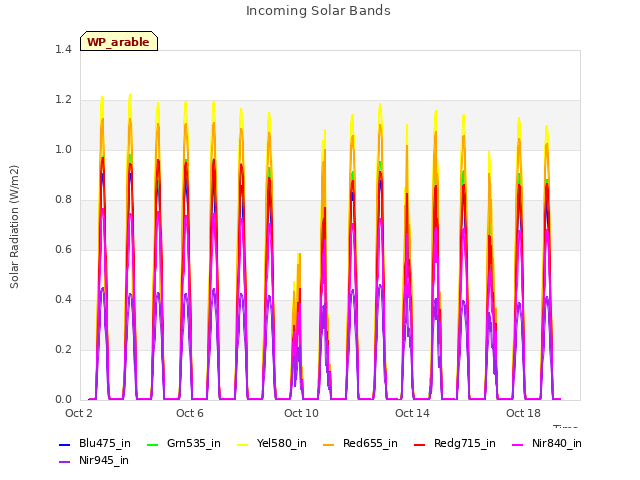The image size is (640, 480).
Task: Click the 0.6 y-axis tick label
Action: pos(63,249)
